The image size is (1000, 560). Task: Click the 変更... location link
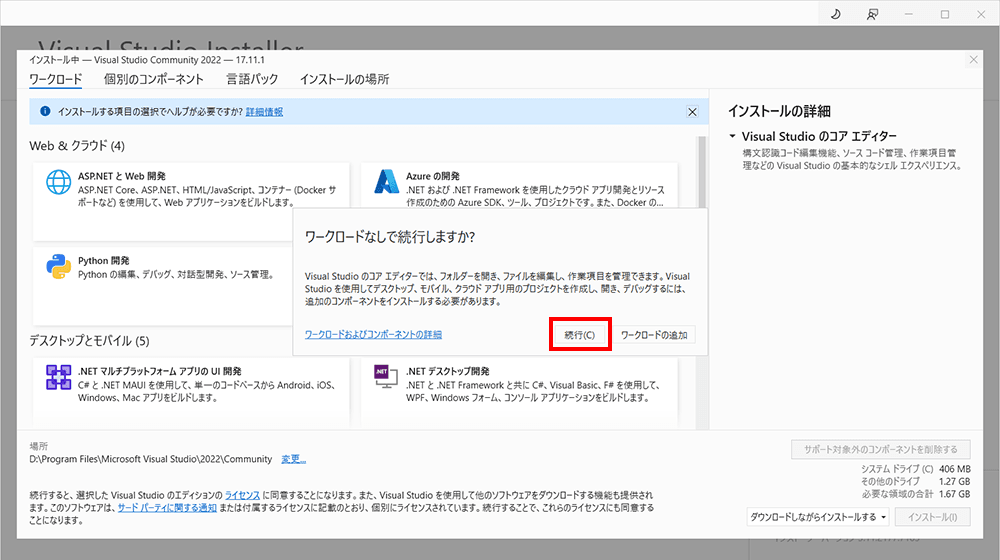pyautogui.click(x=293, y=459)
